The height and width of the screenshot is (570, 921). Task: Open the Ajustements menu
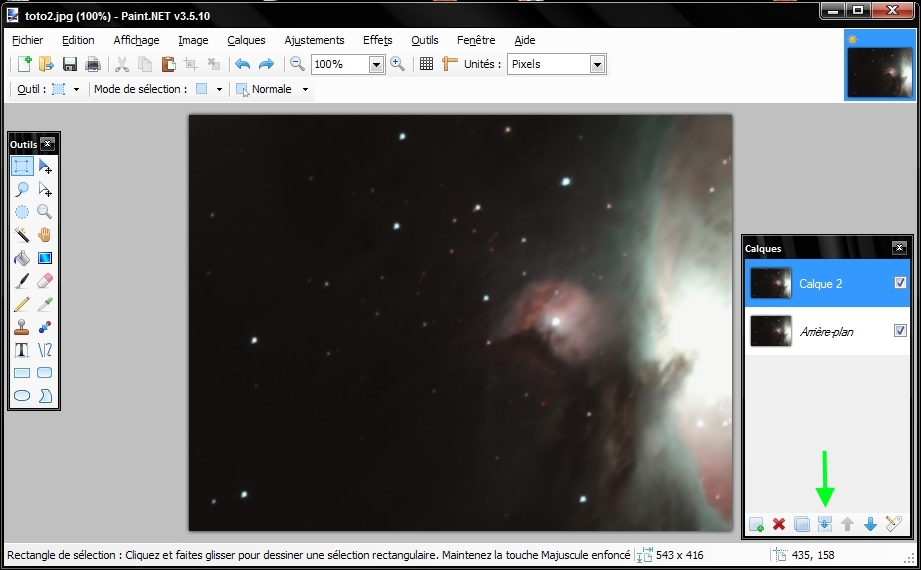pyautogui.click(x=314, y=40)
